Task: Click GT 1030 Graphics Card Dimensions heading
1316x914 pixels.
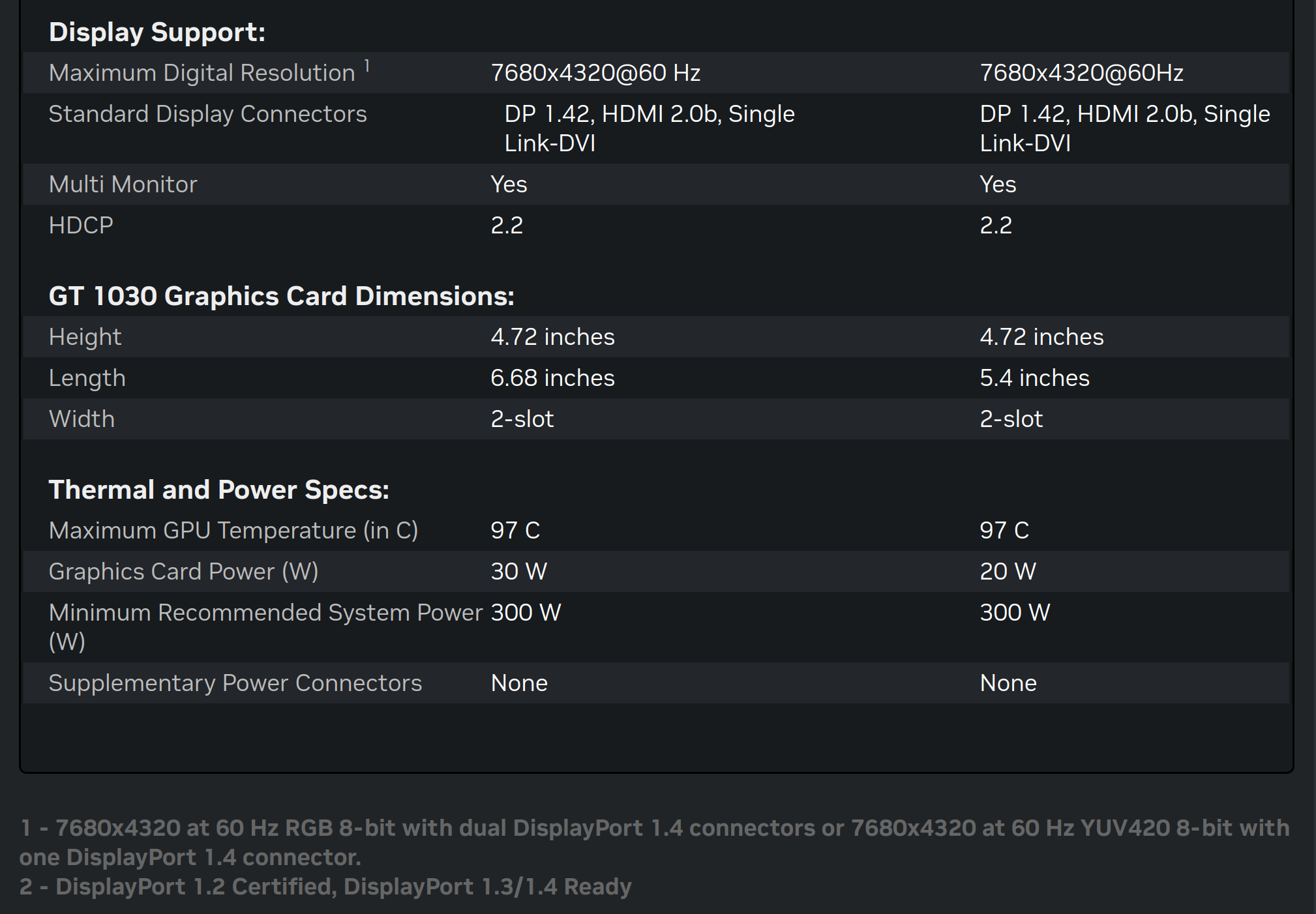Action: [x=282, y=296]
